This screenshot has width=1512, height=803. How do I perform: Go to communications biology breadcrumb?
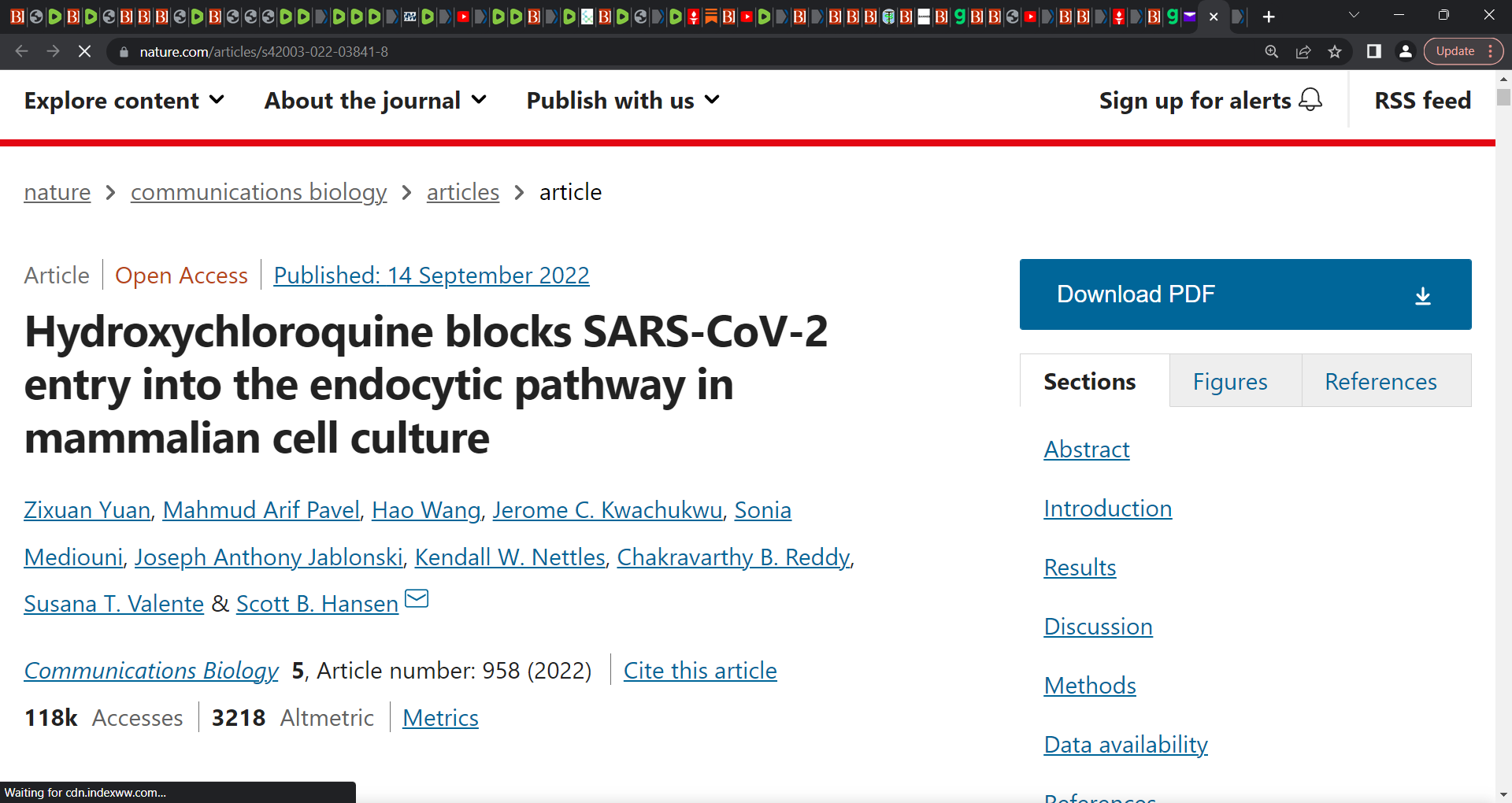[x=258, y=192]
